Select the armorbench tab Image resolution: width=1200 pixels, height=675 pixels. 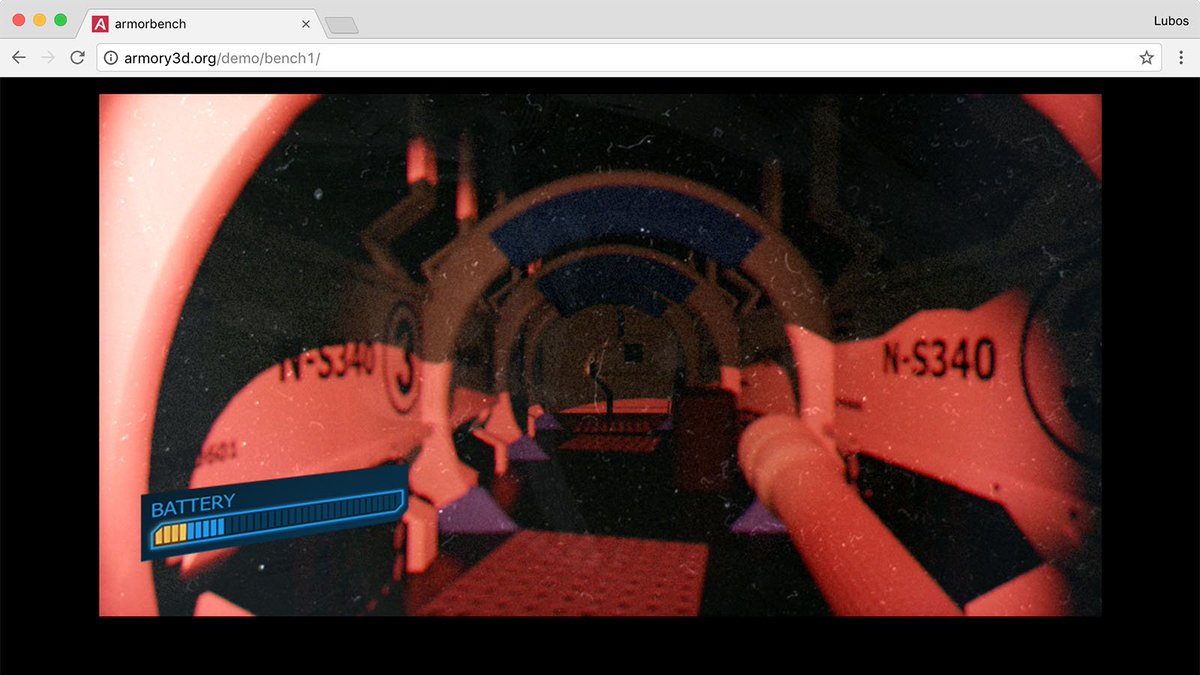tap(200, 23)
